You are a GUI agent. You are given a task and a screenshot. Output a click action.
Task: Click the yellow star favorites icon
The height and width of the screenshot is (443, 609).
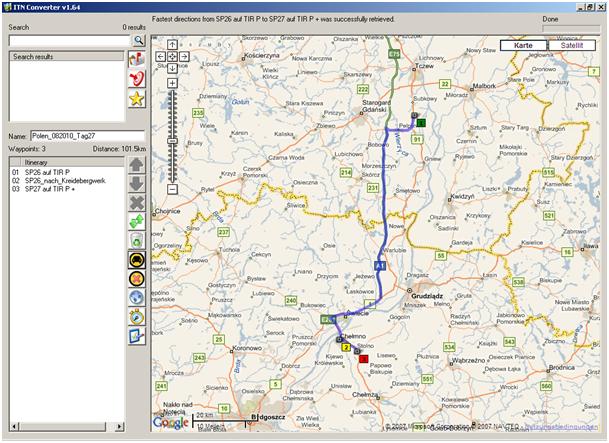(x=137, y=99)
